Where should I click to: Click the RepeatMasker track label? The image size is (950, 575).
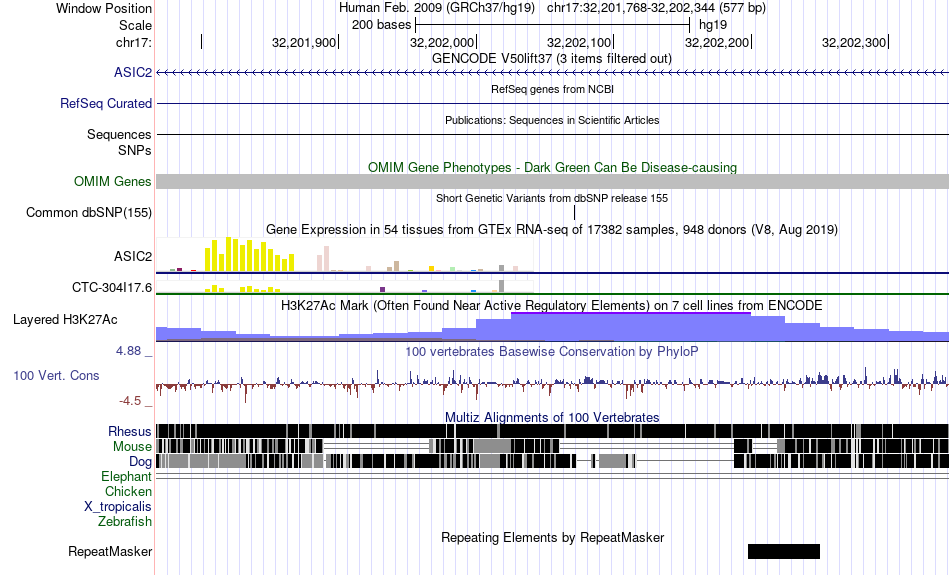pos(110,551)
